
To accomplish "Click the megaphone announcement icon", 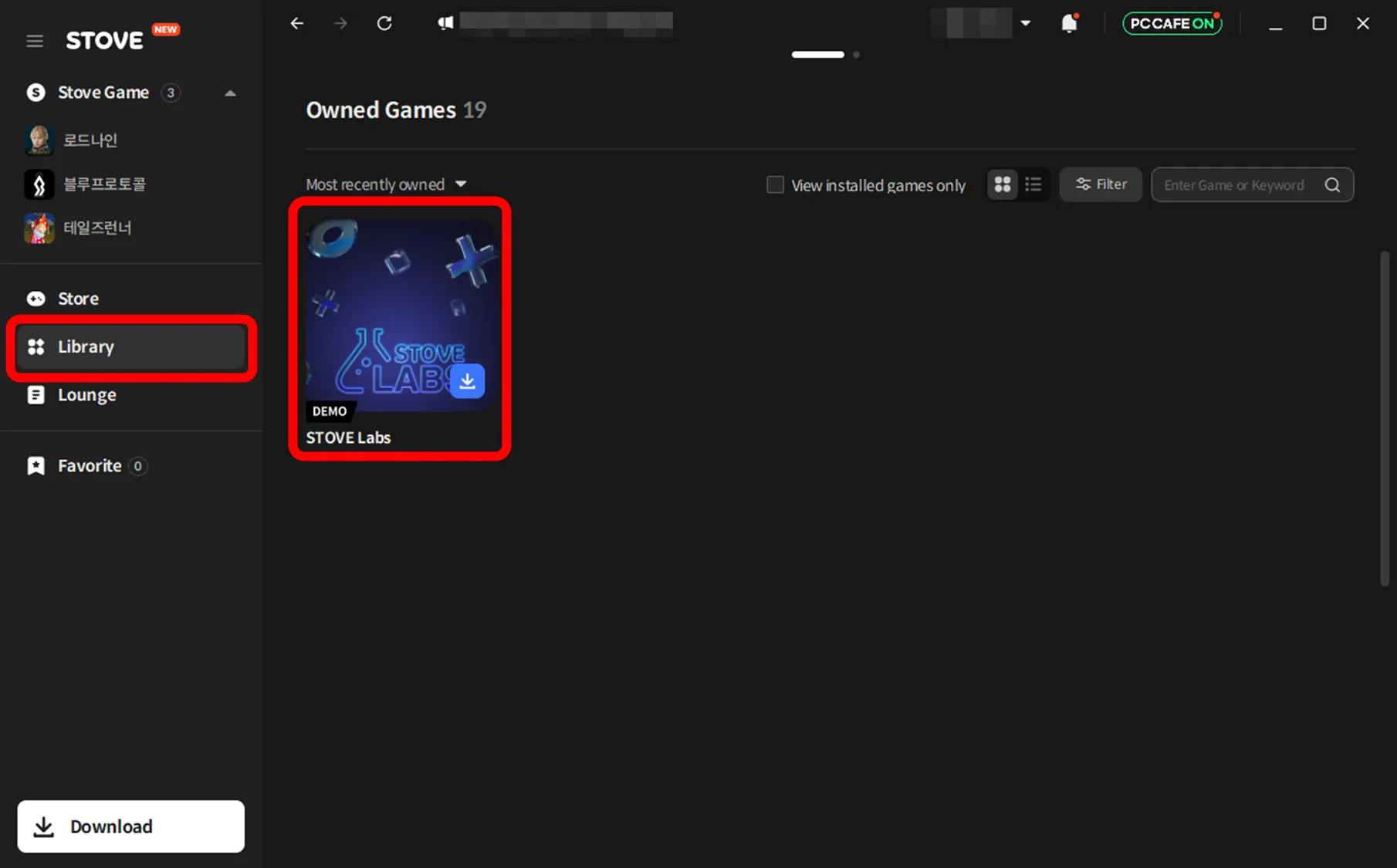I will (x=445, y=23).
